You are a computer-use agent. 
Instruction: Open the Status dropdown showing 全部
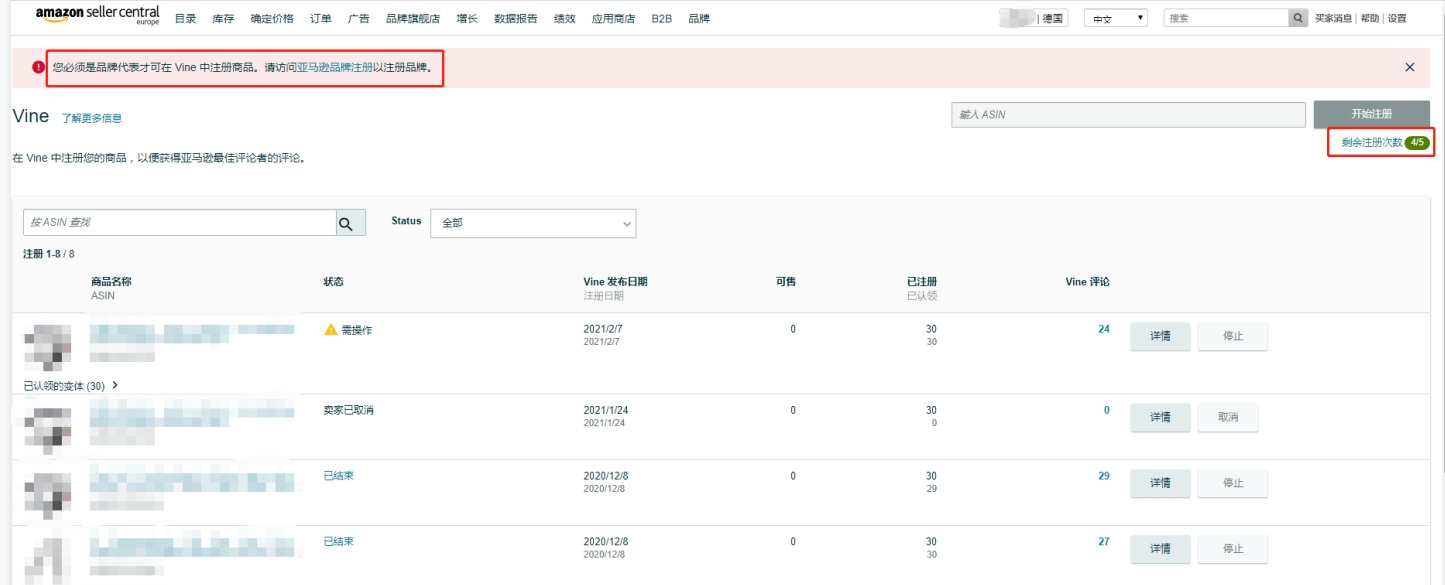point(533,223)
